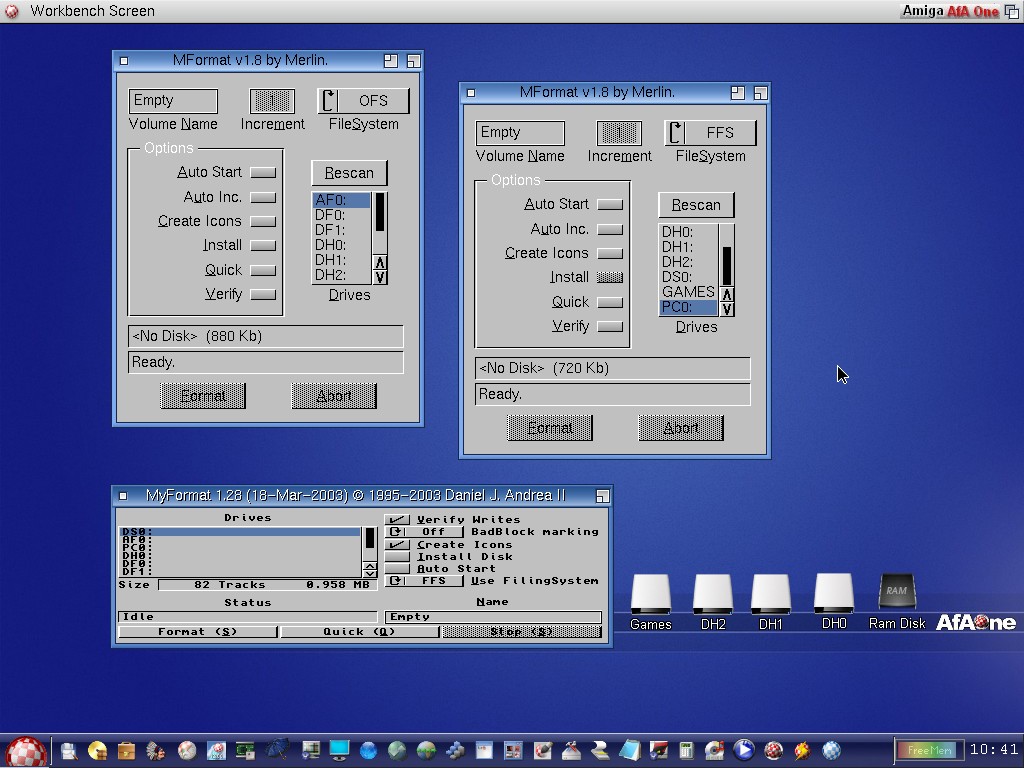Toggle Verify Writes checkbox in MyFormat
1024x768 pixels.
pos(397,519)
